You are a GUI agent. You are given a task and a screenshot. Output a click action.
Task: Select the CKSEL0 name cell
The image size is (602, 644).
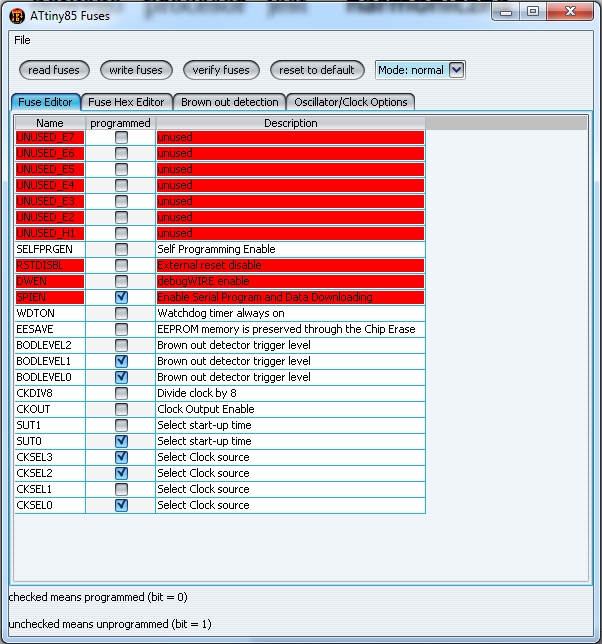coord(50,505)
